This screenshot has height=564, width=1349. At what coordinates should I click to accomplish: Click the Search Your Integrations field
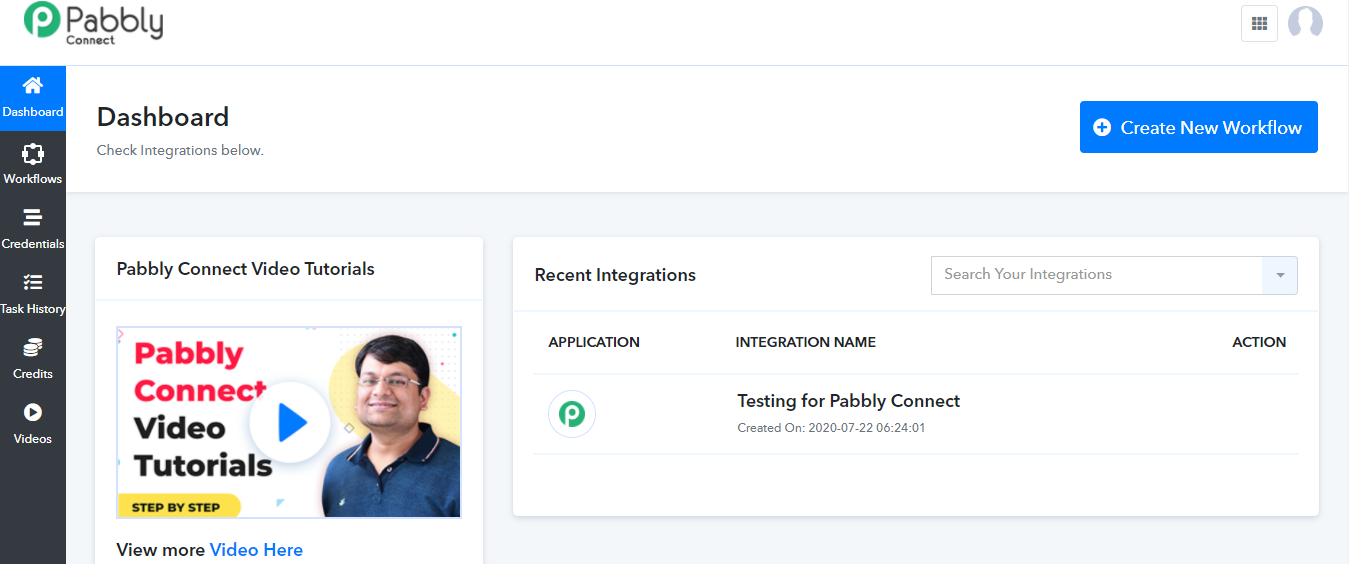pos(1096,275)
